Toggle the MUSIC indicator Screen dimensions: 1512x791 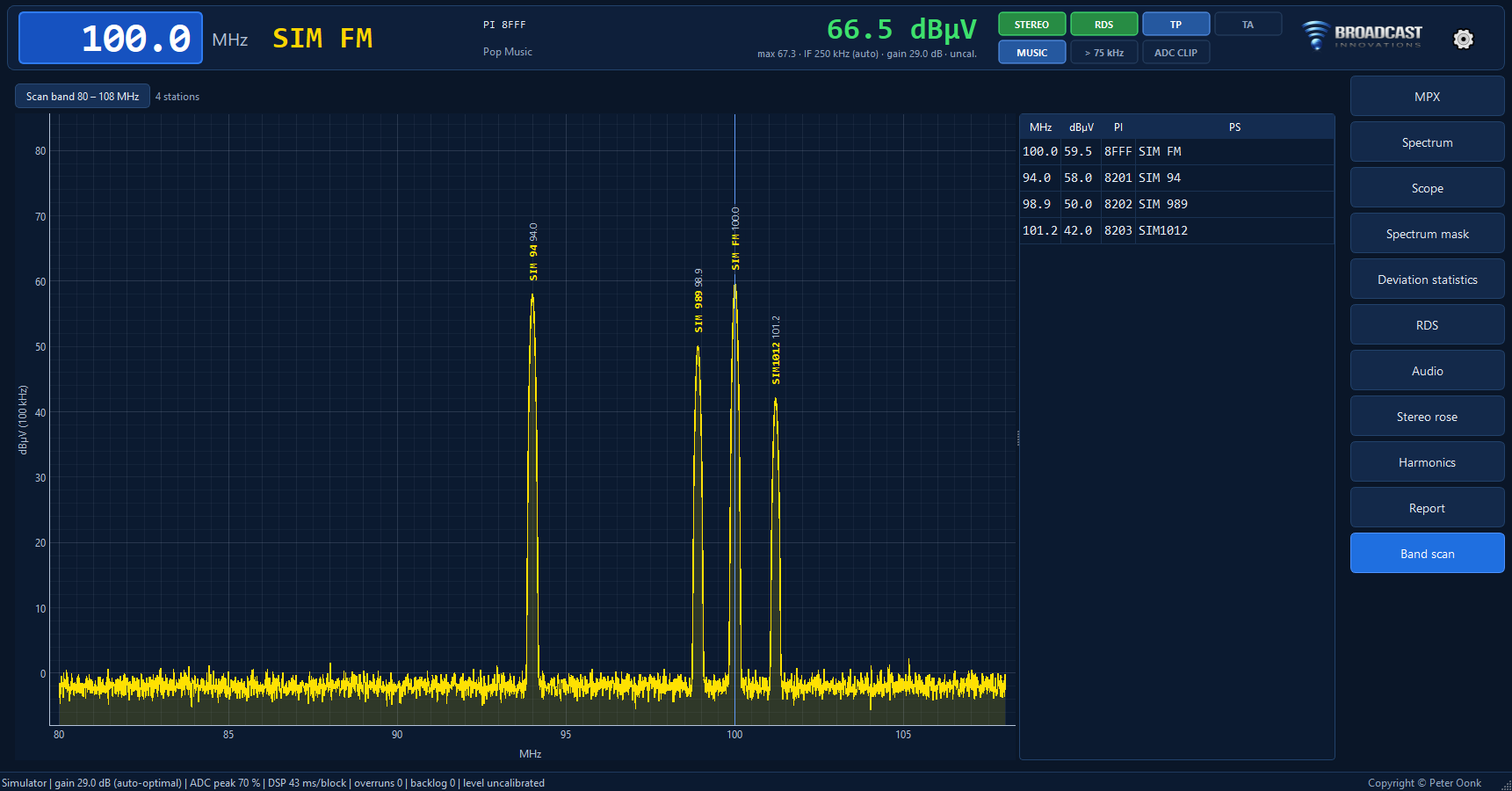tap(1031, 53)
